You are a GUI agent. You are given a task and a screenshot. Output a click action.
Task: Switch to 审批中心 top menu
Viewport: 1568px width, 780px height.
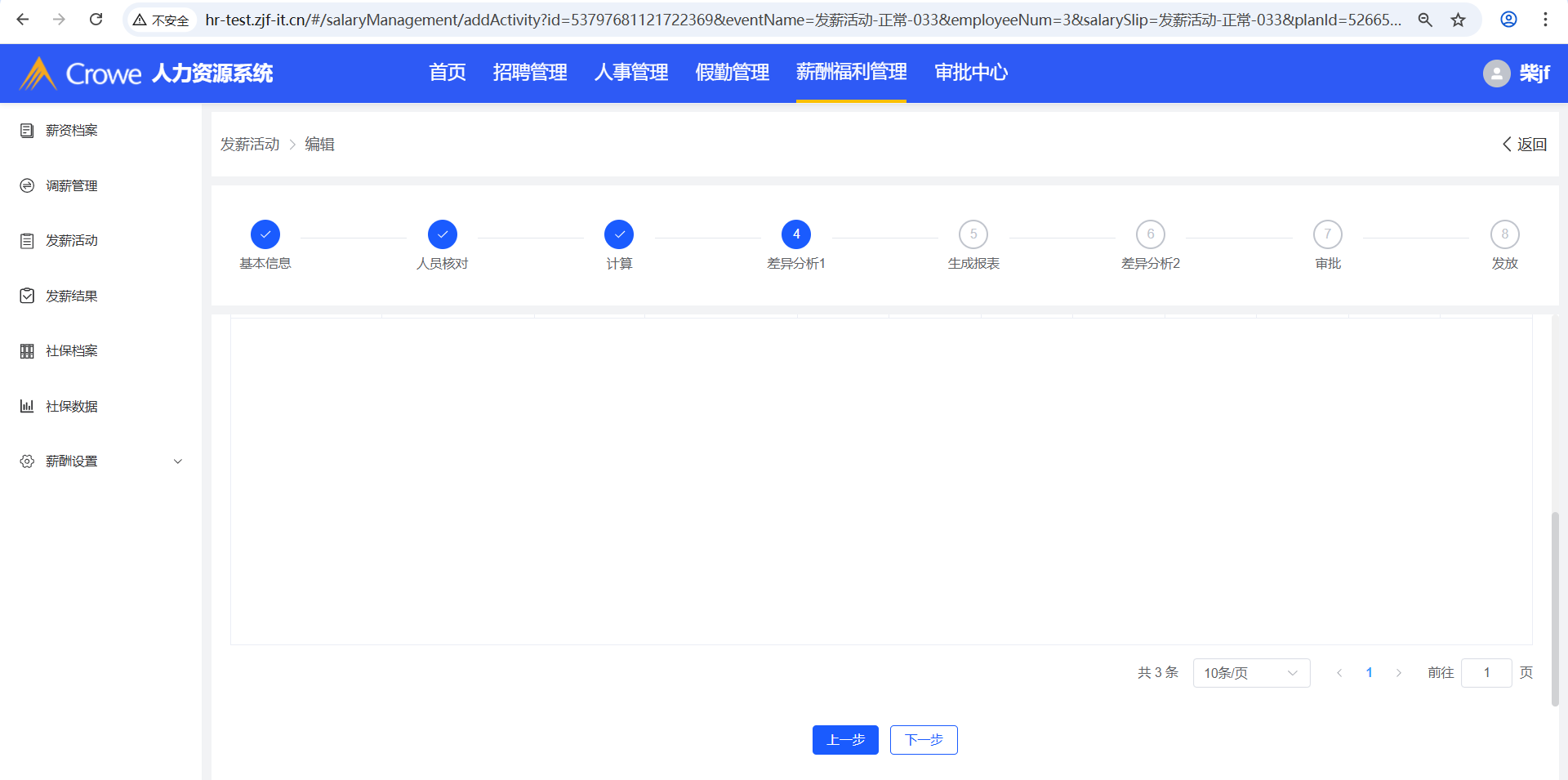(x=970, y=73)
